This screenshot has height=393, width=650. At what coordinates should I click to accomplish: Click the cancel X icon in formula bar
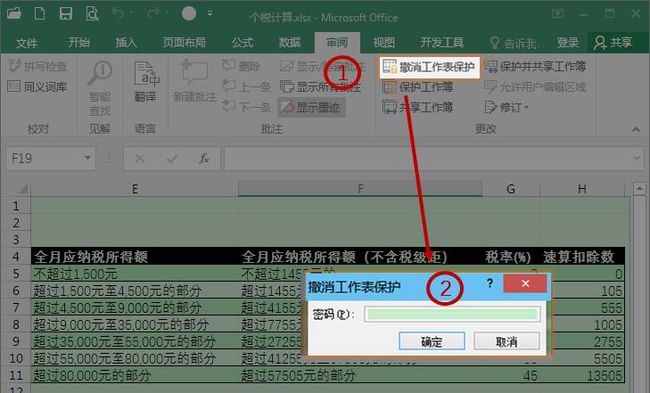pos(140,158)
